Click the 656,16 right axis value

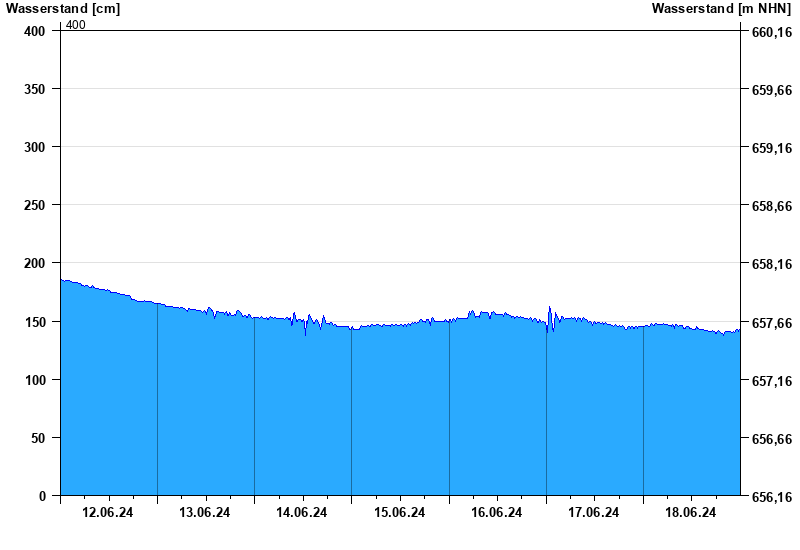coord(771,497)
